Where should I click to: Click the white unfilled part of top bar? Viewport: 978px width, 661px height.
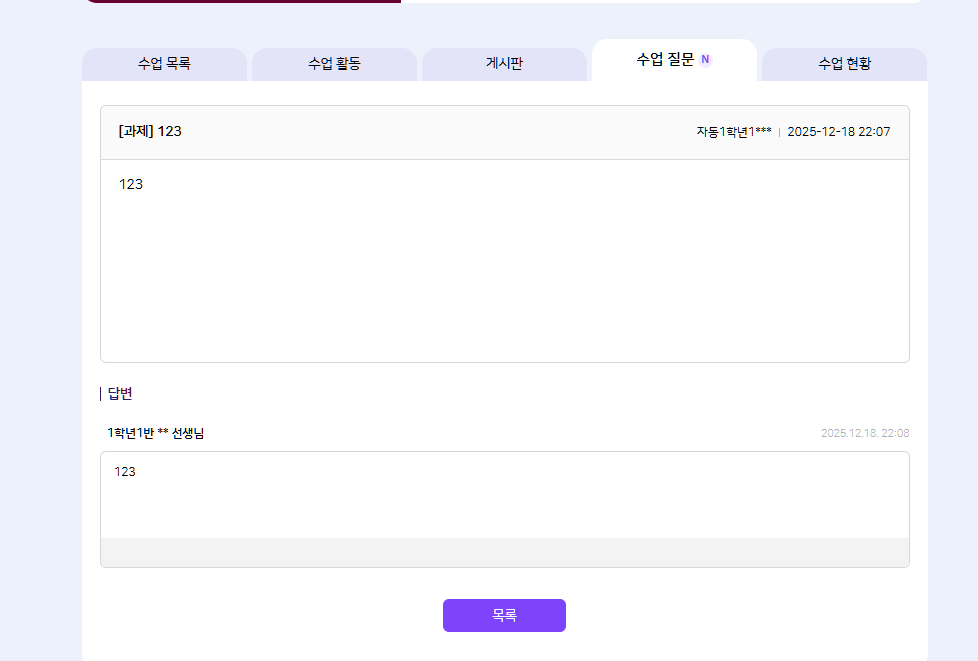[660, 1]
